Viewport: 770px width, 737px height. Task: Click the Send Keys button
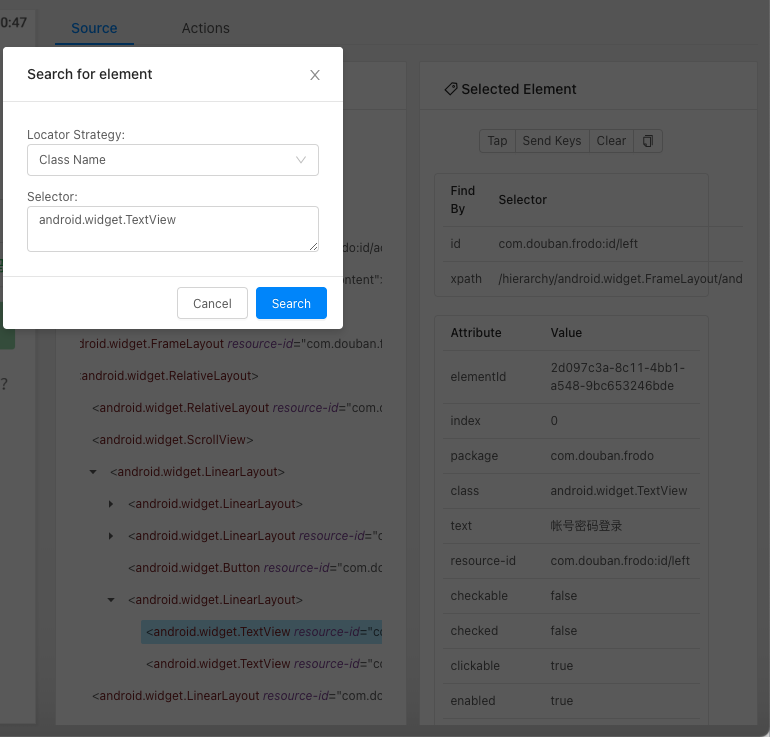pyautogui.click(x=551, y=141)
